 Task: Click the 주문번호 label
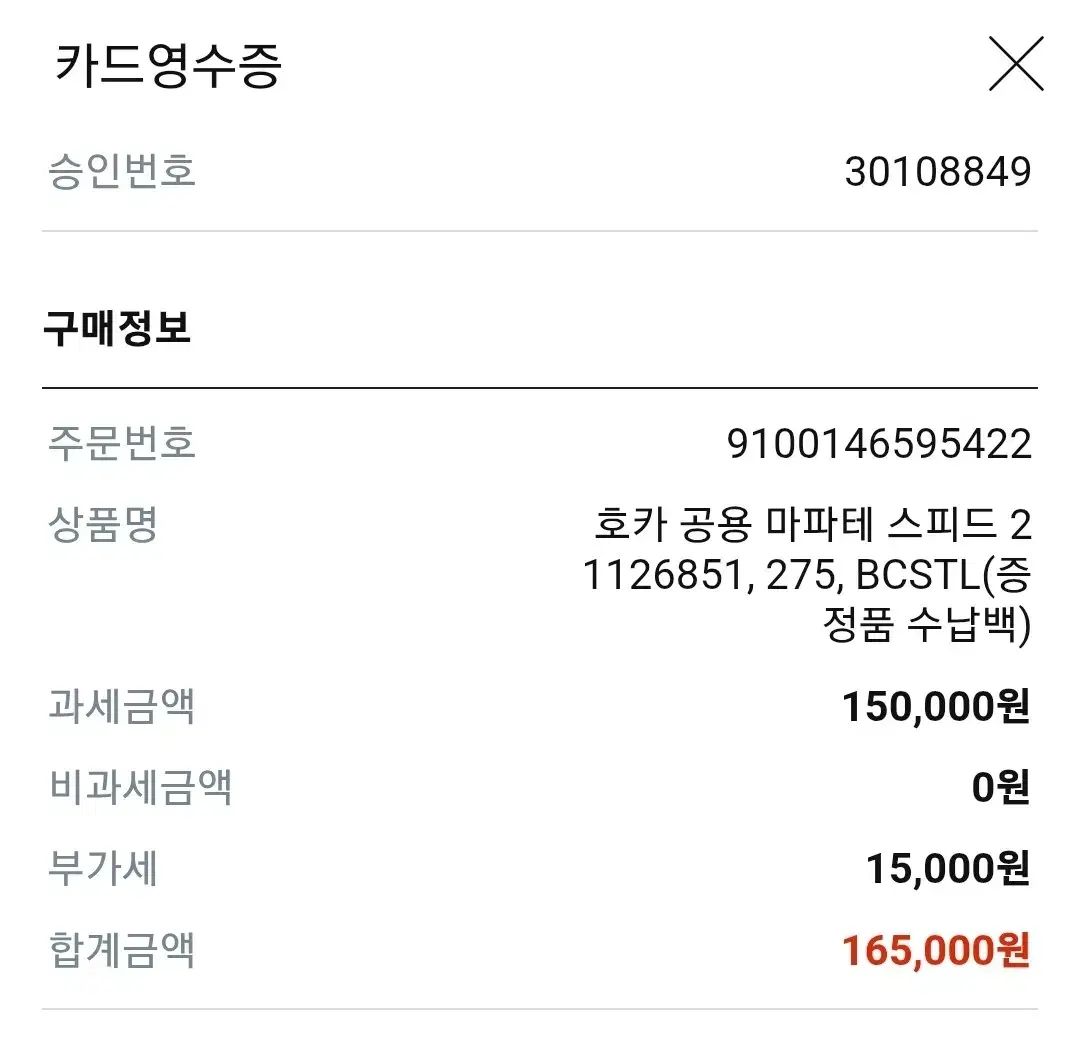(x=122, y=442)
